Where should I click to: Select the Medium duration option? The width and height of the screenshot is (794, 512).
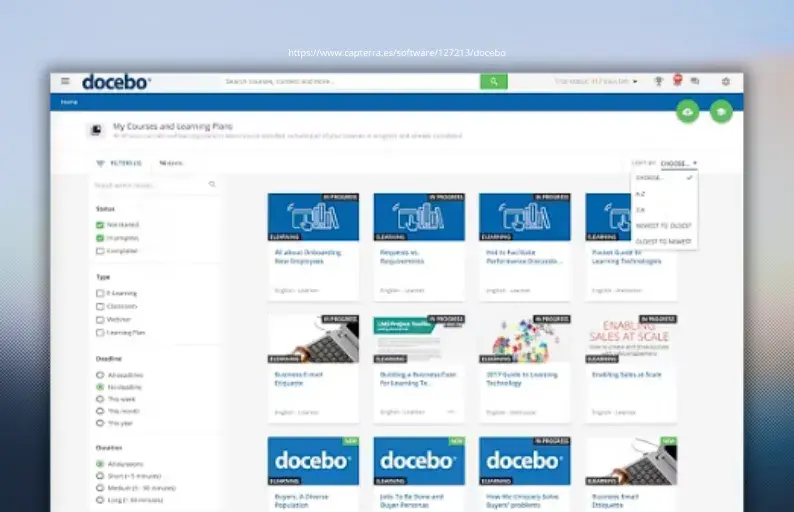pos(100,488)
